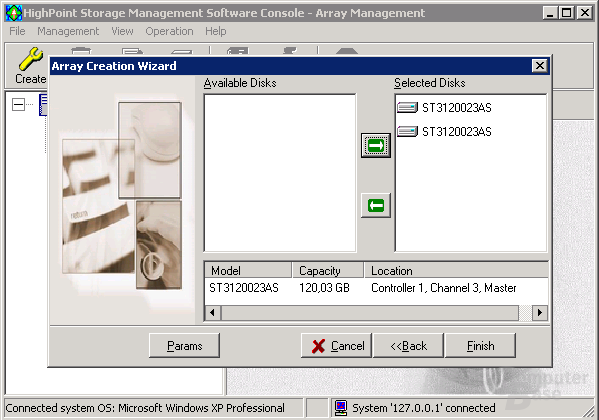This screenshot has width=599, height=420.
Task: Click inside the empty Available Disks list box
Action: [x=280, y=173]
